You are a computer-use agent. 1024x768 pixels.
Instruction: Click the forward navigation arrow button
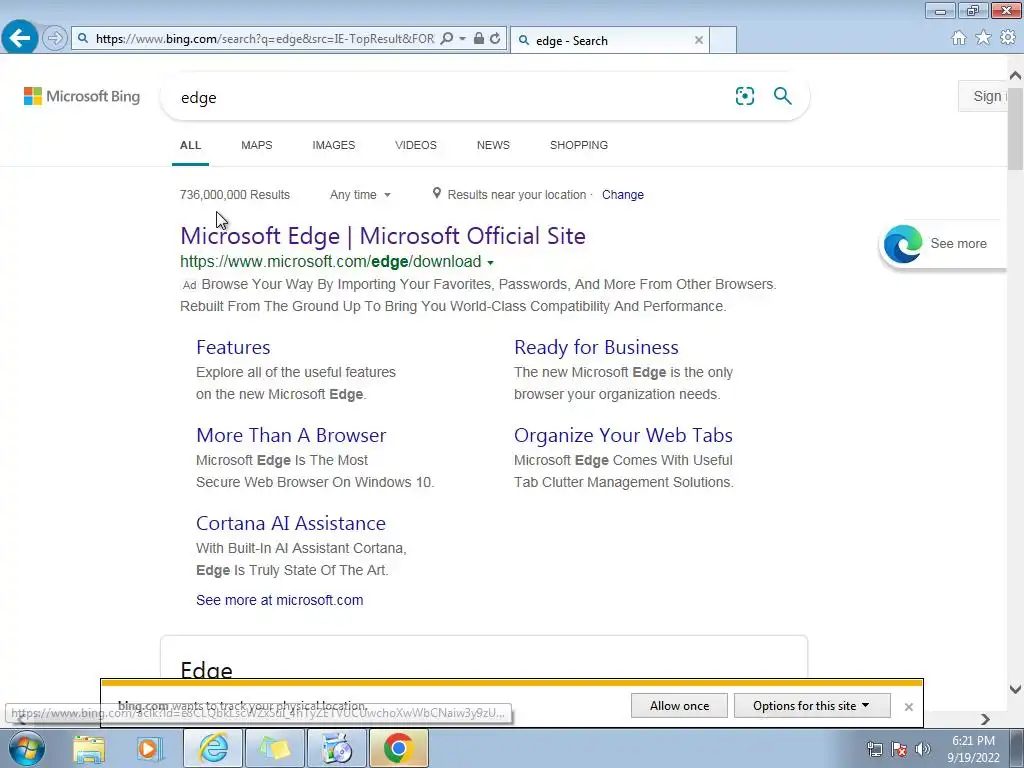click(55, 39)
